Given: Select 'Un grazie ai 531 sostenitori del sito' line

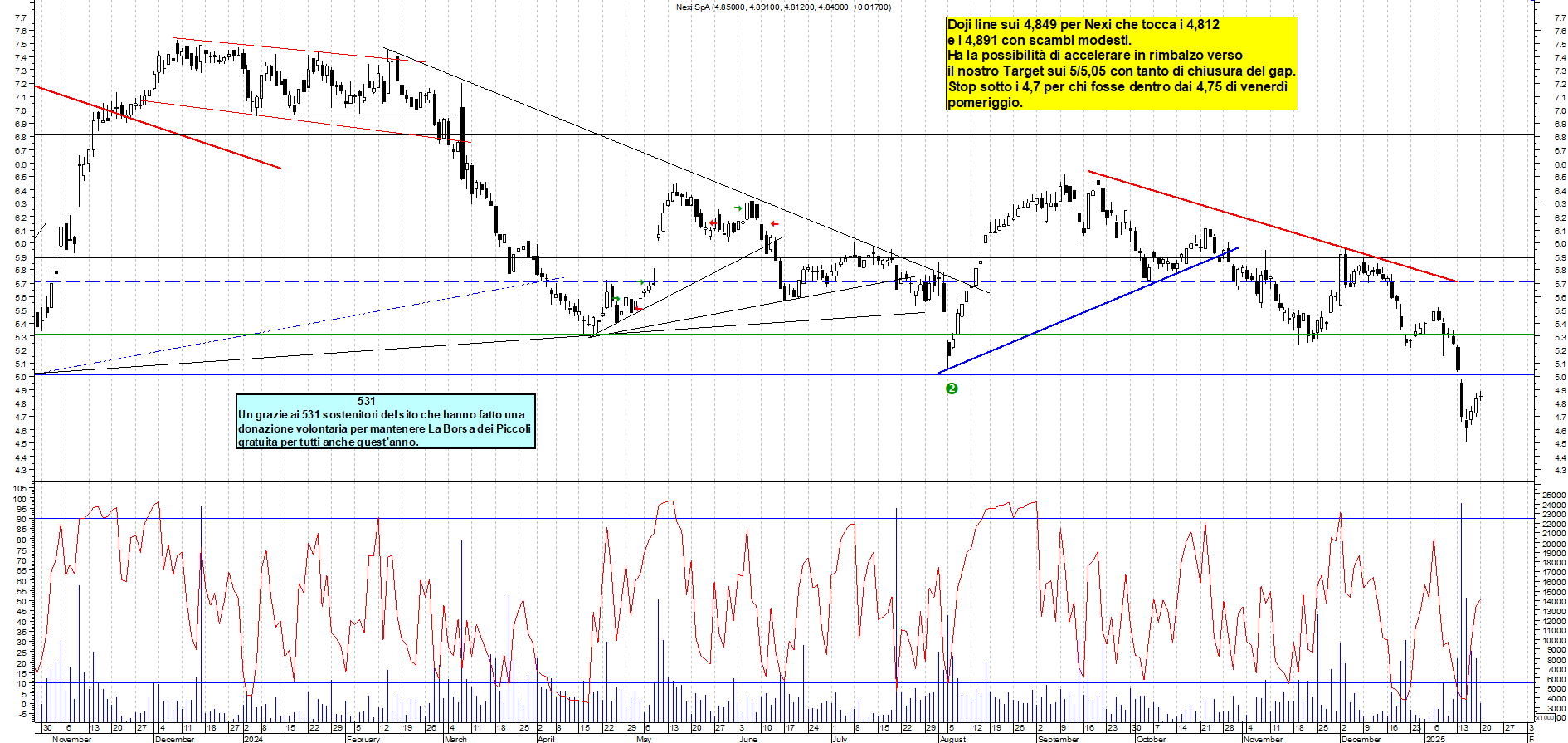Looking at the screenshot, I should pyautogui.click(x=382, y=414).
